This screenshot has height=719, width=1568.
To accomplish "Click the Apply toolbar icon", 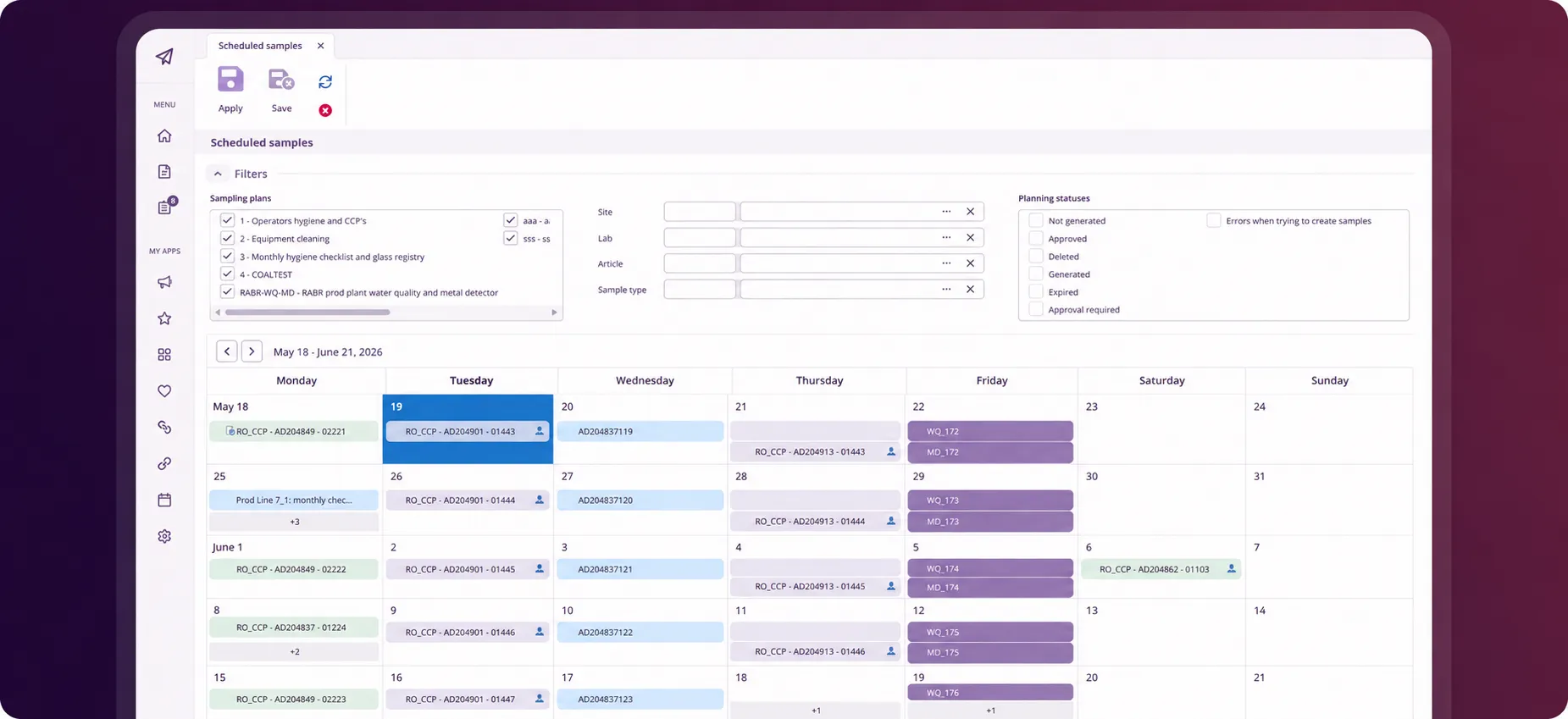I will click(x=230, y=80).
